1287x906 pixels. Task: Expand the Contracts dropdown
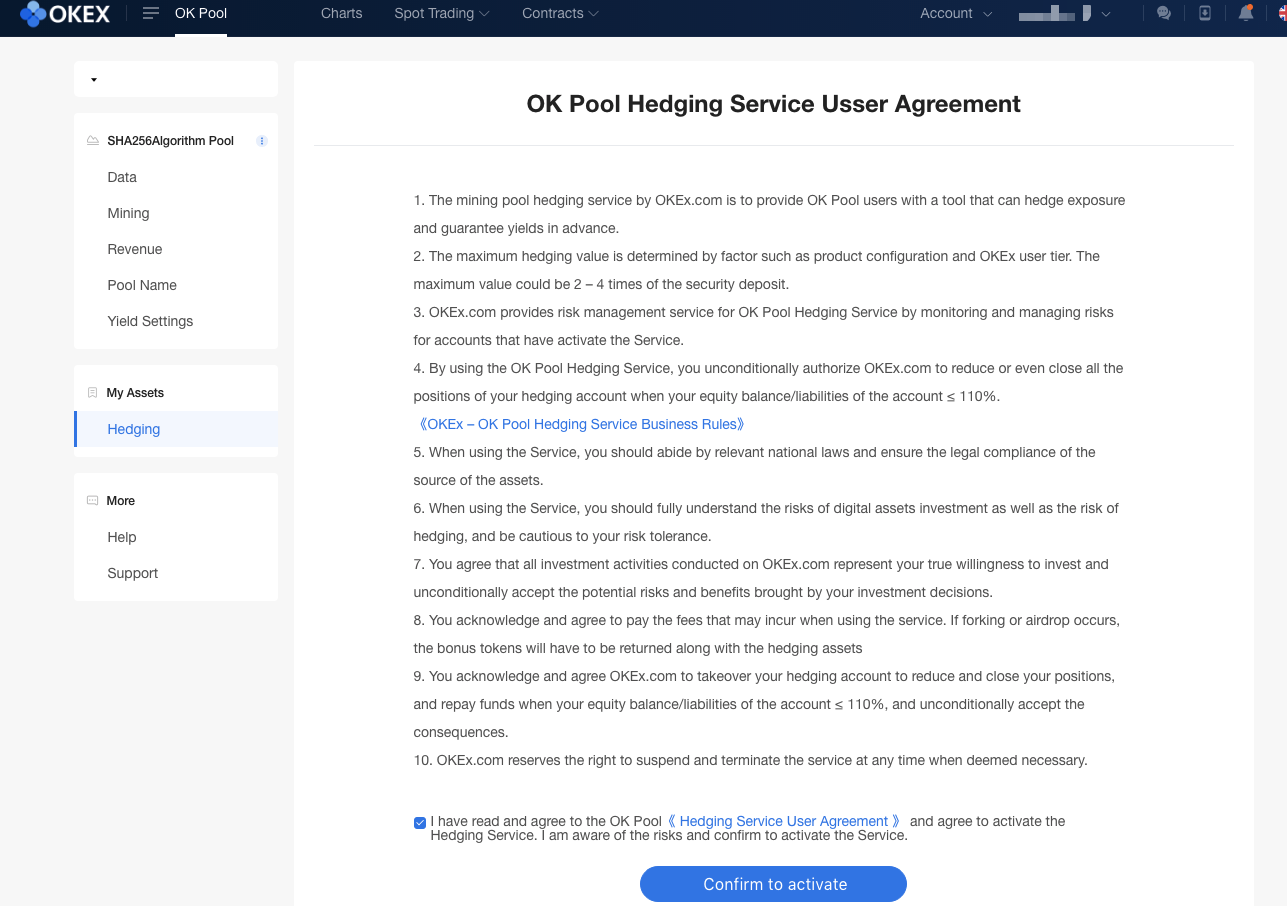(x=560, y=14)
